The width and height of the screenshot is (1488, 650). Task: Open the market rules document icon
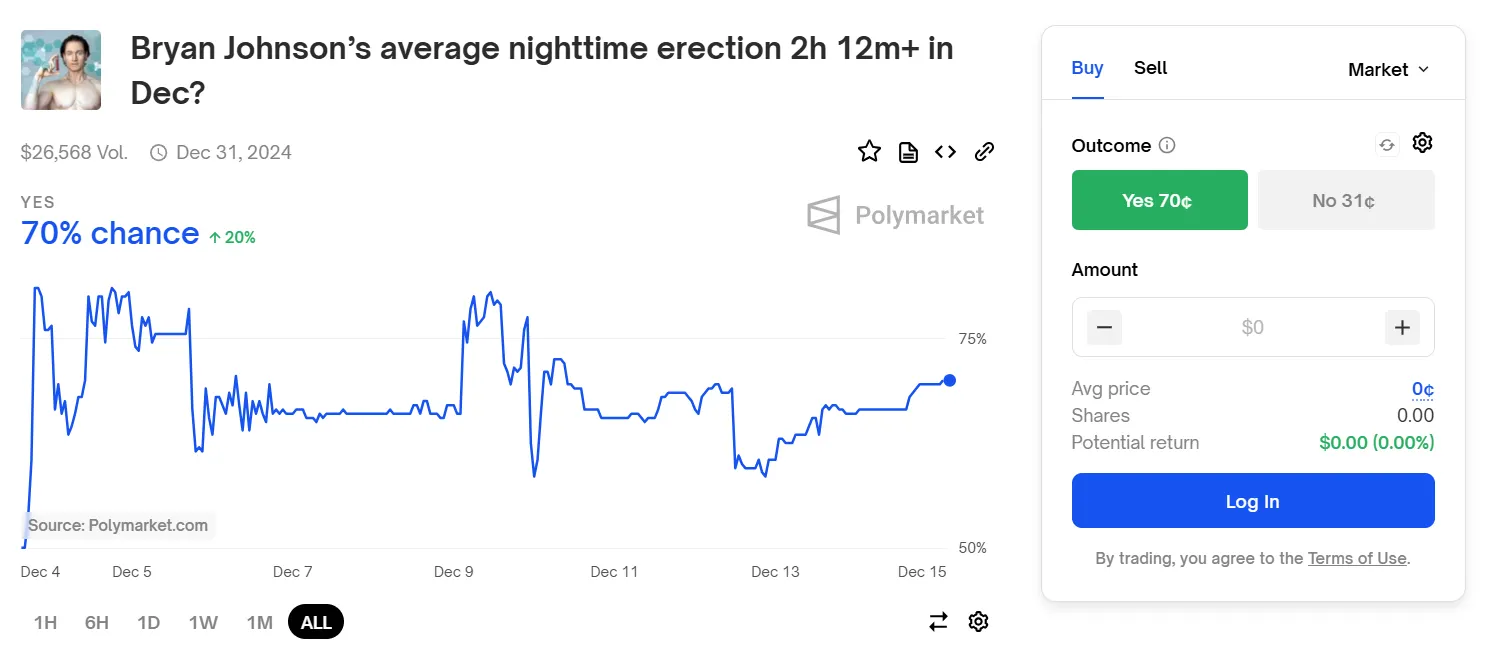point(908,152)
